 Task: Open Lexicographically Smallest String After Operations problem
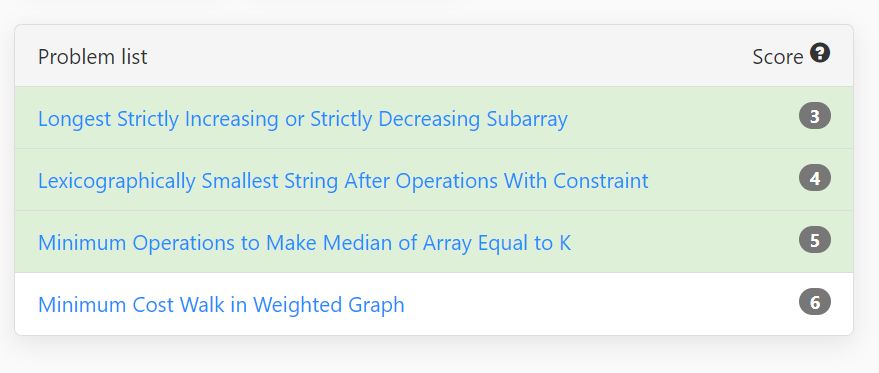pyautogui.click(x=343, y=181)
